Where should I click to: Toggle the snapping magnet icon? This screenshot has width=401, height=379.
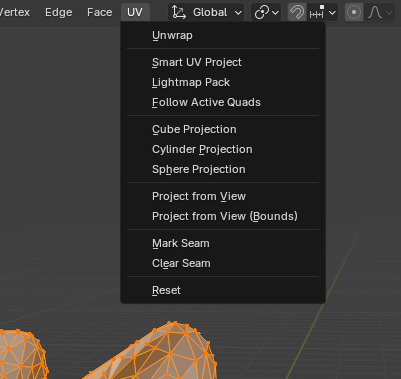point(297,13)
